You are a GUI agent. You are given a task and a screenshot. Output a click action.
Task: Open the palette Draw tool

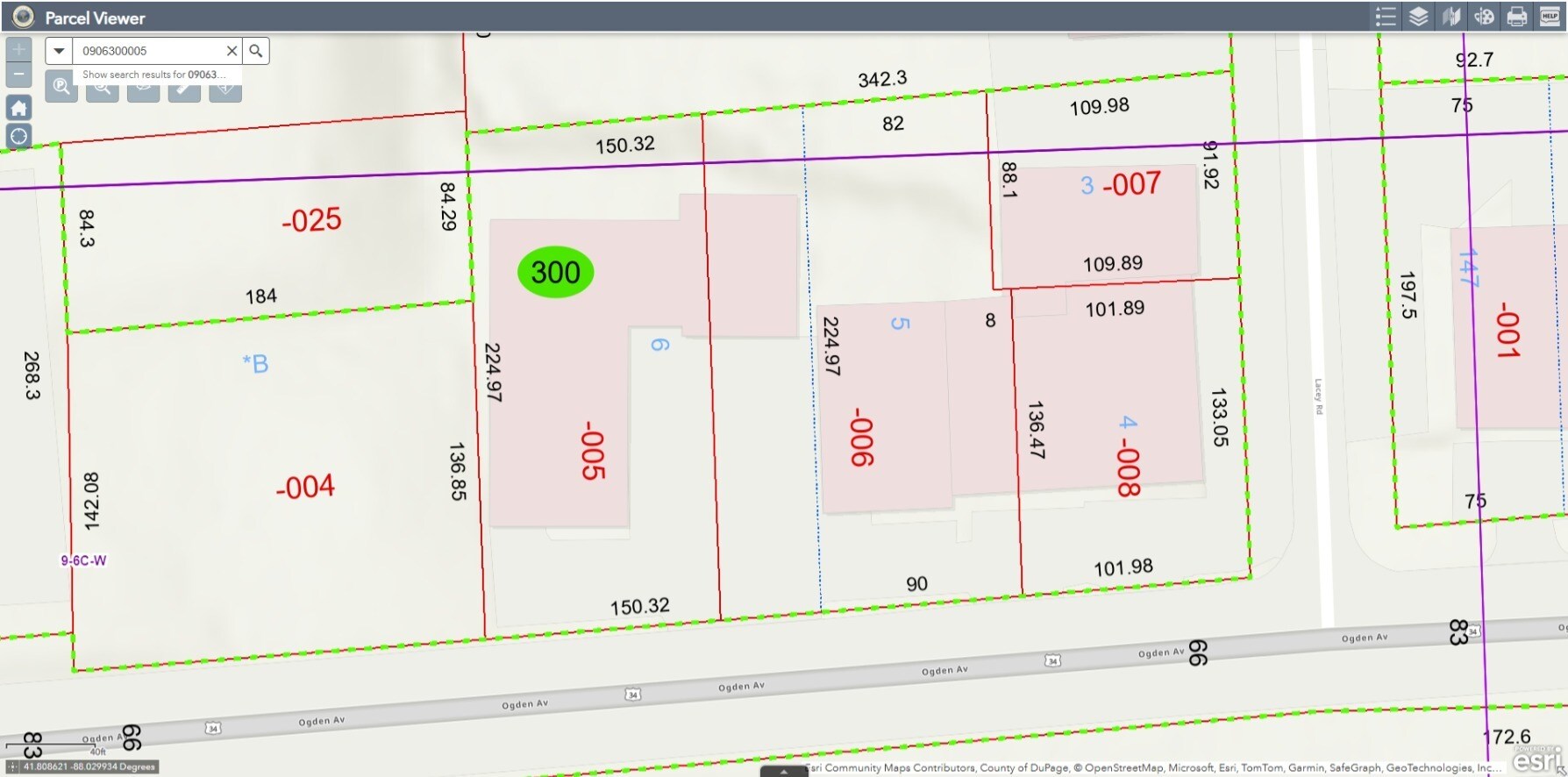point(1484,17)
